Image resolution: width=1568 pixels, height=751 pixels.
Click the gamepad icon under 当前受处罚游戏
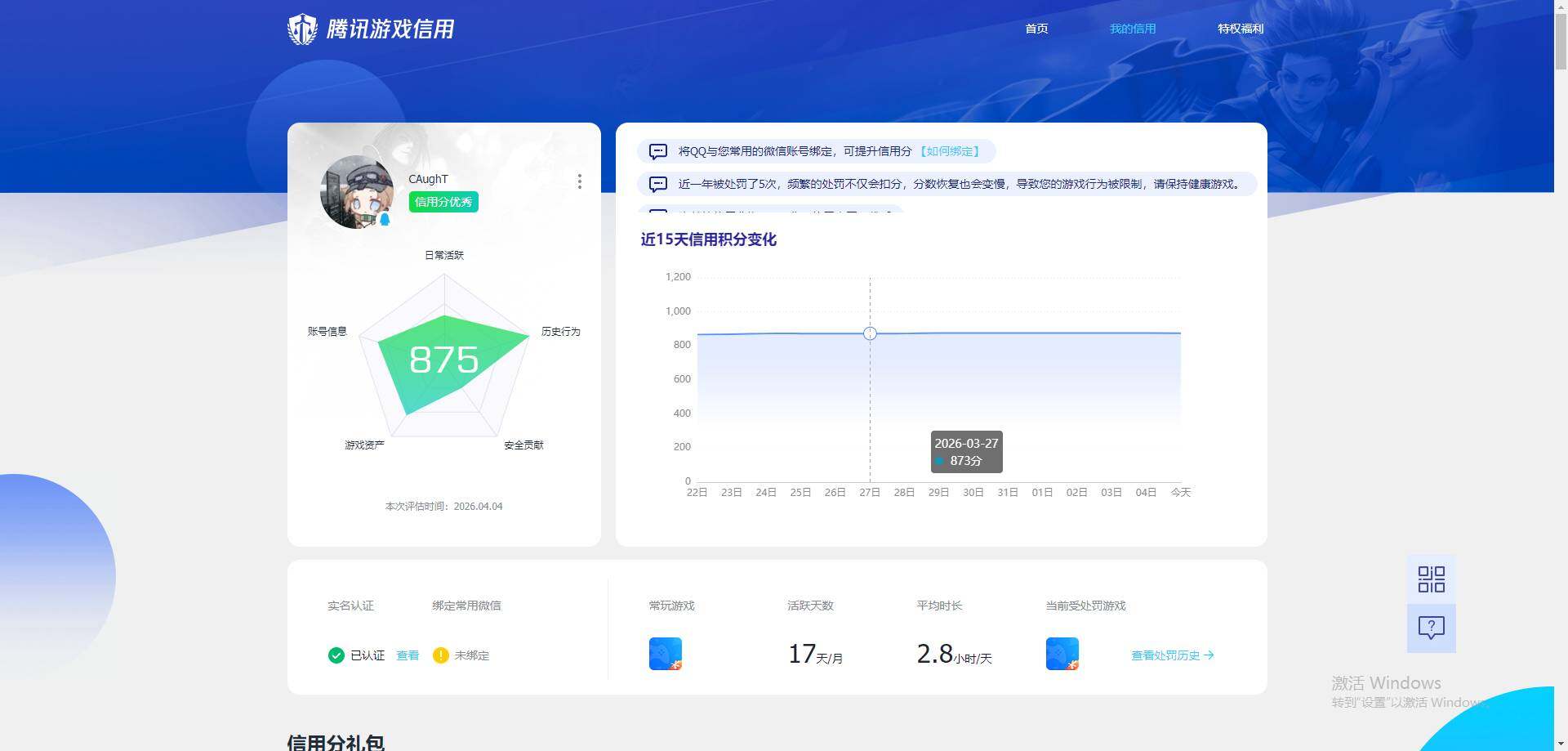(1061, 653)
